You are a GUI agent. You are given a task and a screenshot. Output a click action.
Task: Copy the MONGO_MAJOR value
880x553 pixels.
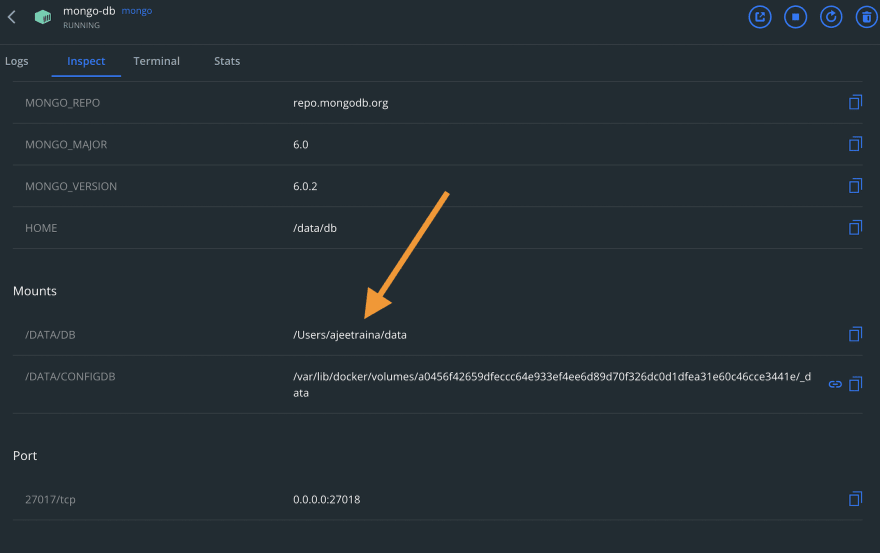[x=855, y=144]
